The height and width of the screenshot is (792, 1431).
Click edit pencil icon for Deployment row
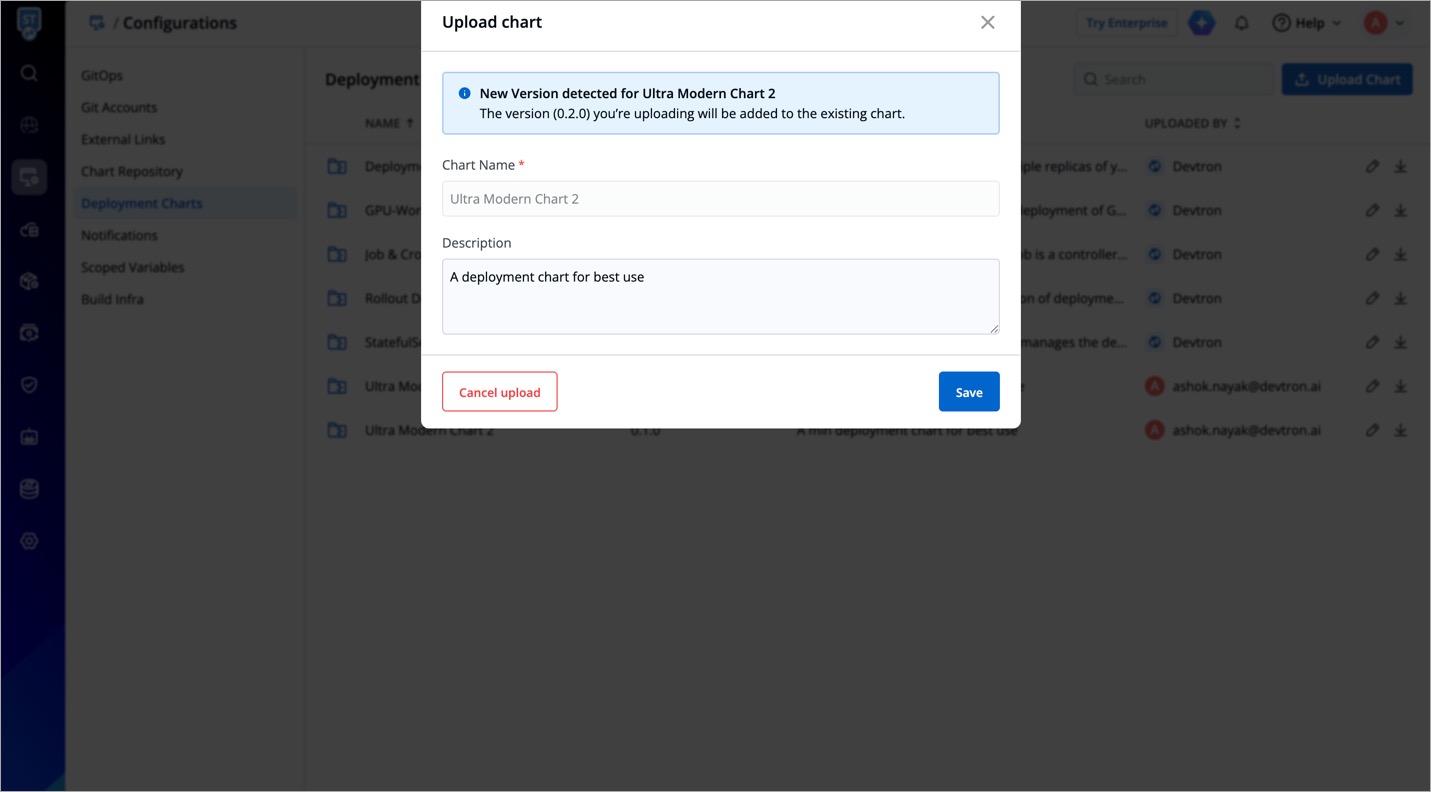click(x=1372, y=167)
